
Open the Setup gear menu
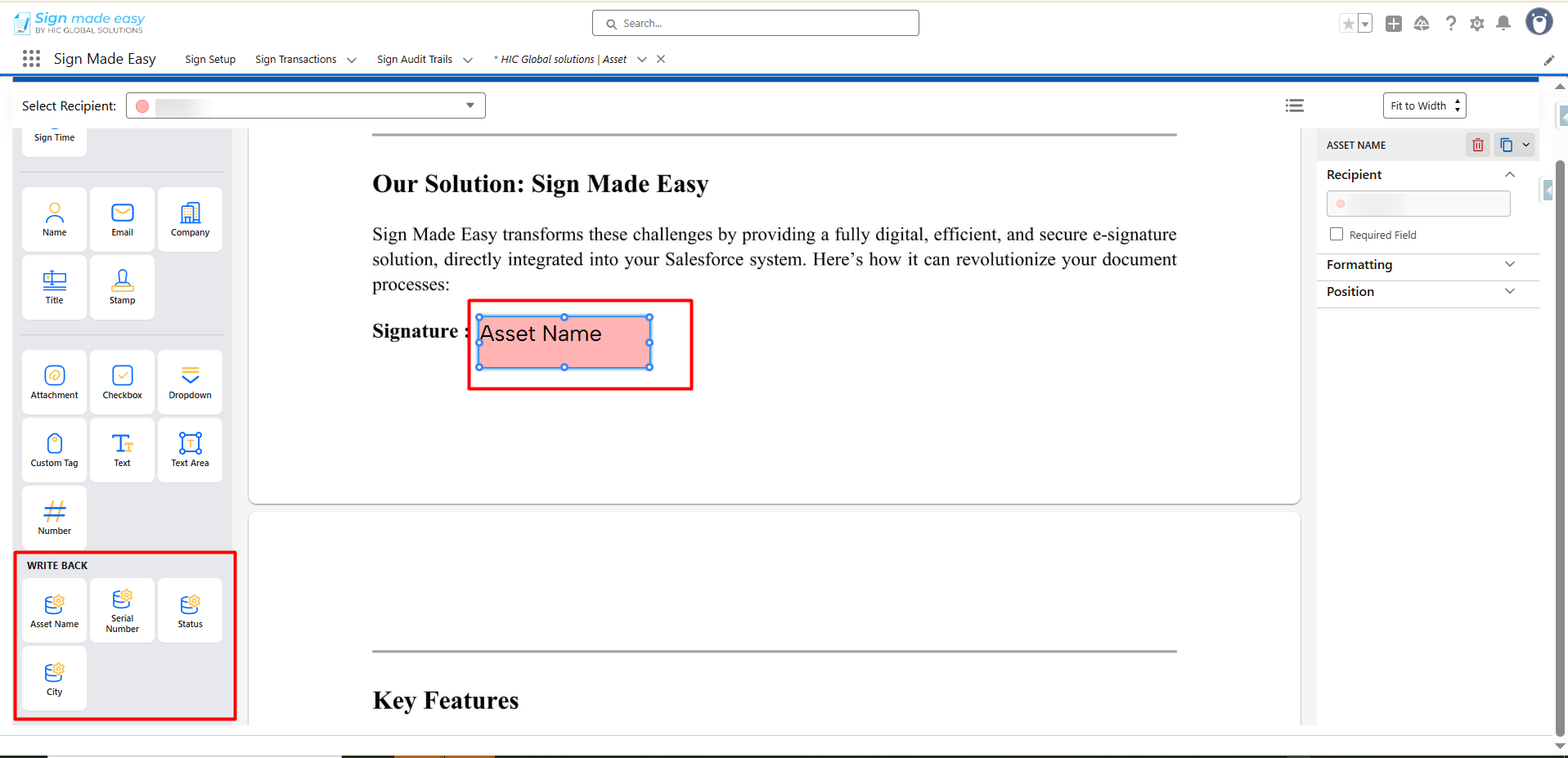pos(1477,24)
